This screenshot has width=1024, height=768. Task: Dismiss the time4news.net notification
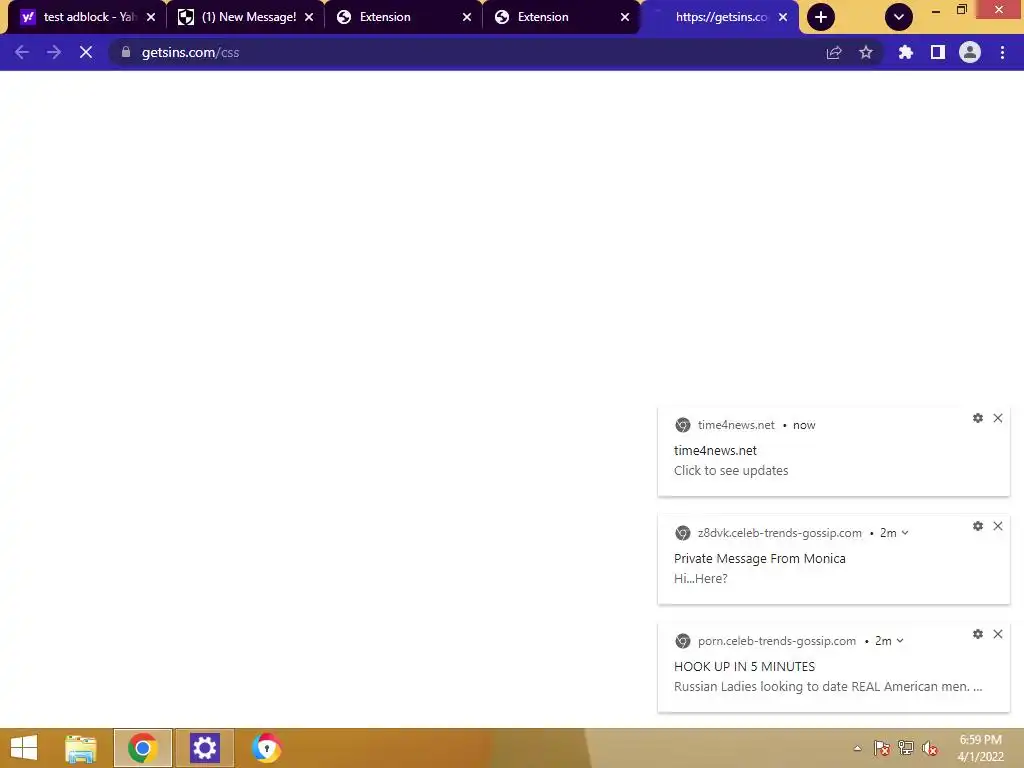[998, 418]
